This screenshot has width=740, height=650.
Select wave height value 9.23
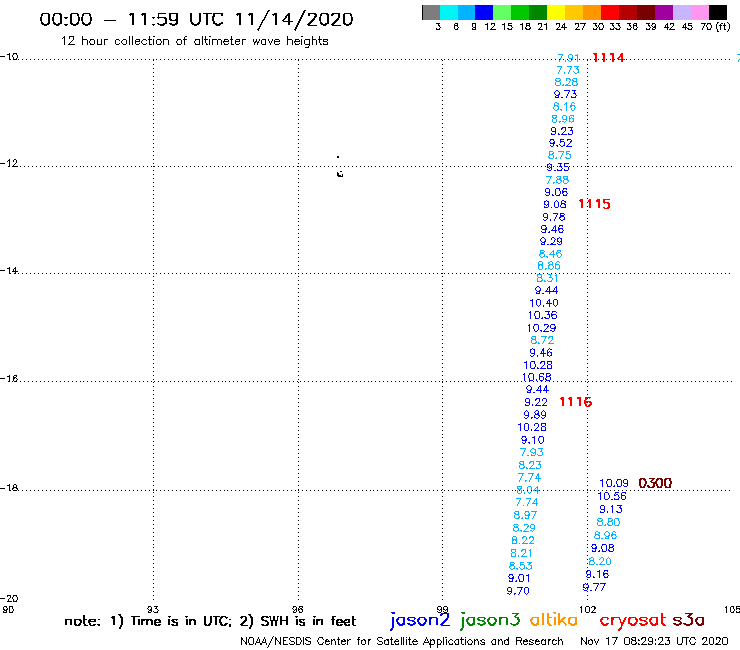coord(562,131)
